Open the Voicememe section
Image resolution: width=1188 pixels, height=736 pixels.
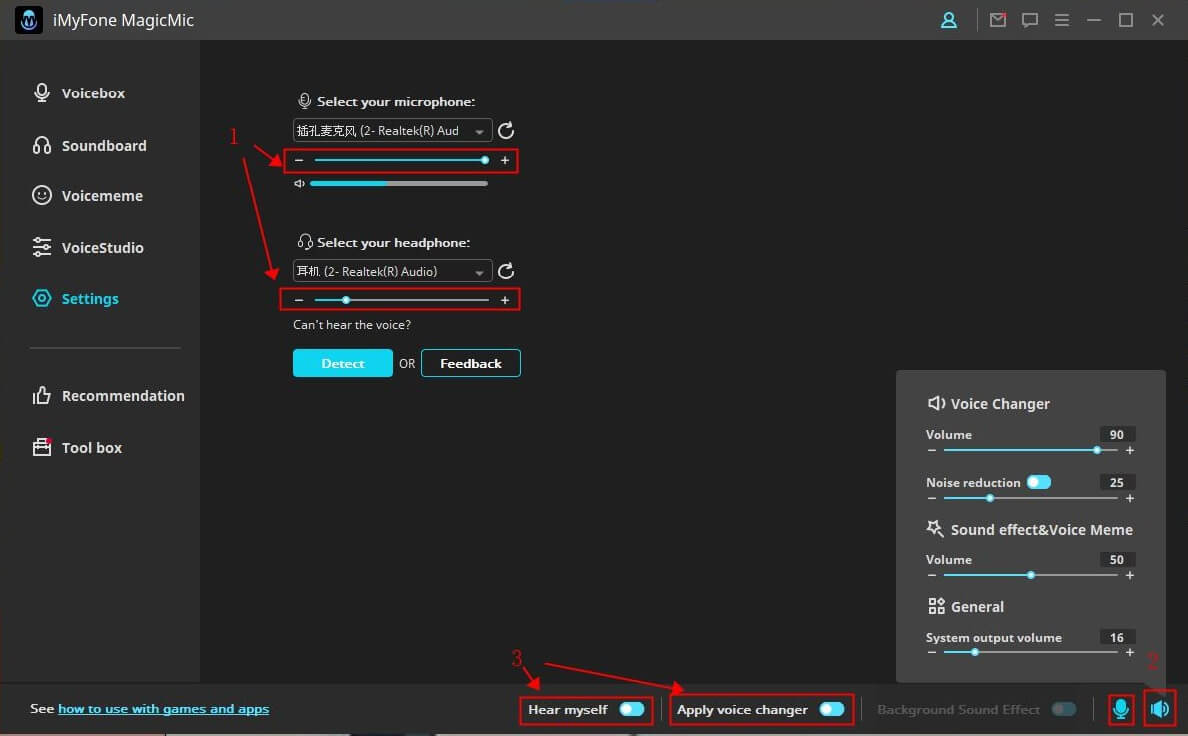87,196
